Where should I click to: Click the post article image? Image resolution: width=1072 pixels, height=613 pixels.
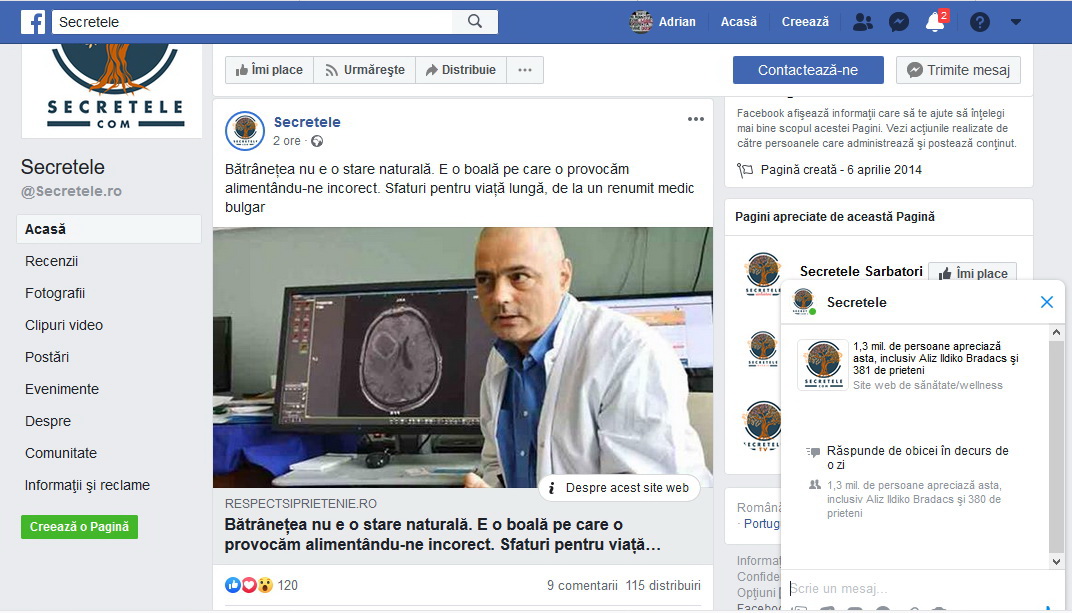pos(463,357)
